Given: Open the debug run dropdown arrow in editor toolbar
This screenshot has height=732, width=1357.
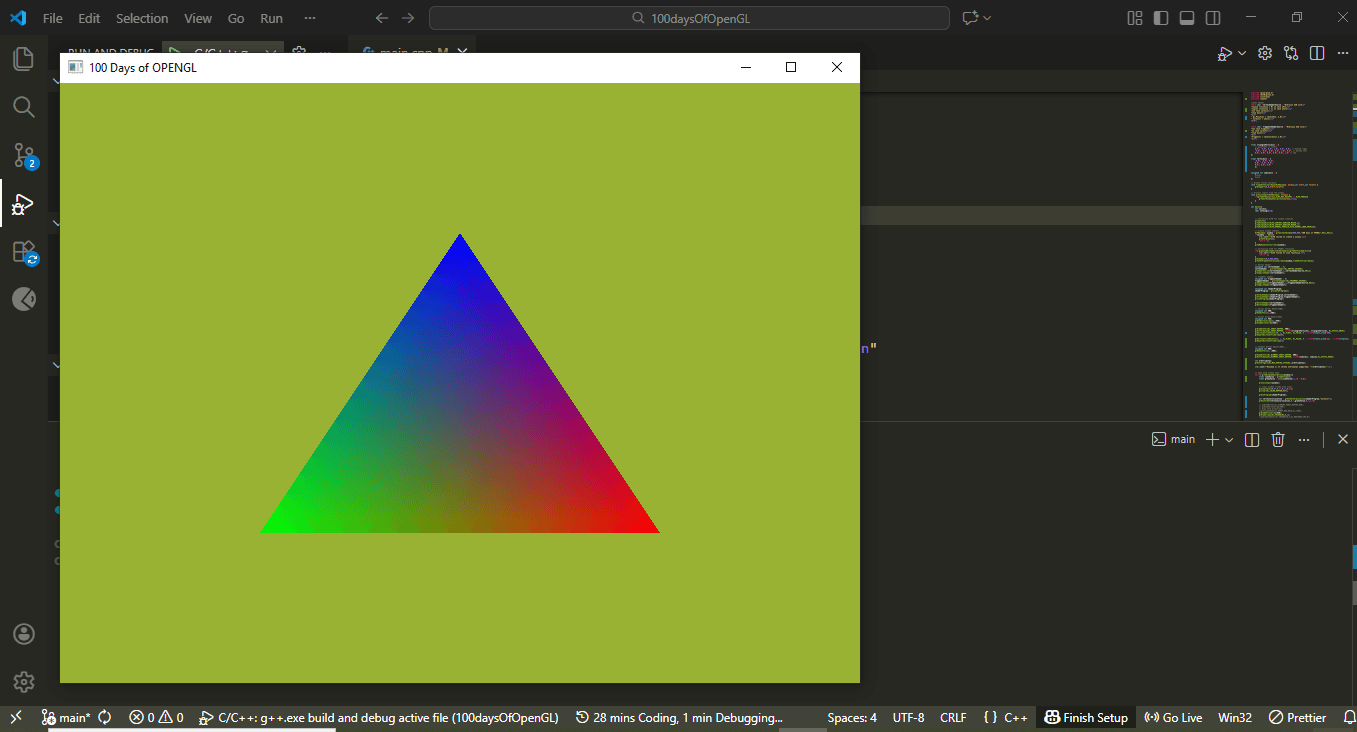Looking at the screenshot, I should 1242,53.
